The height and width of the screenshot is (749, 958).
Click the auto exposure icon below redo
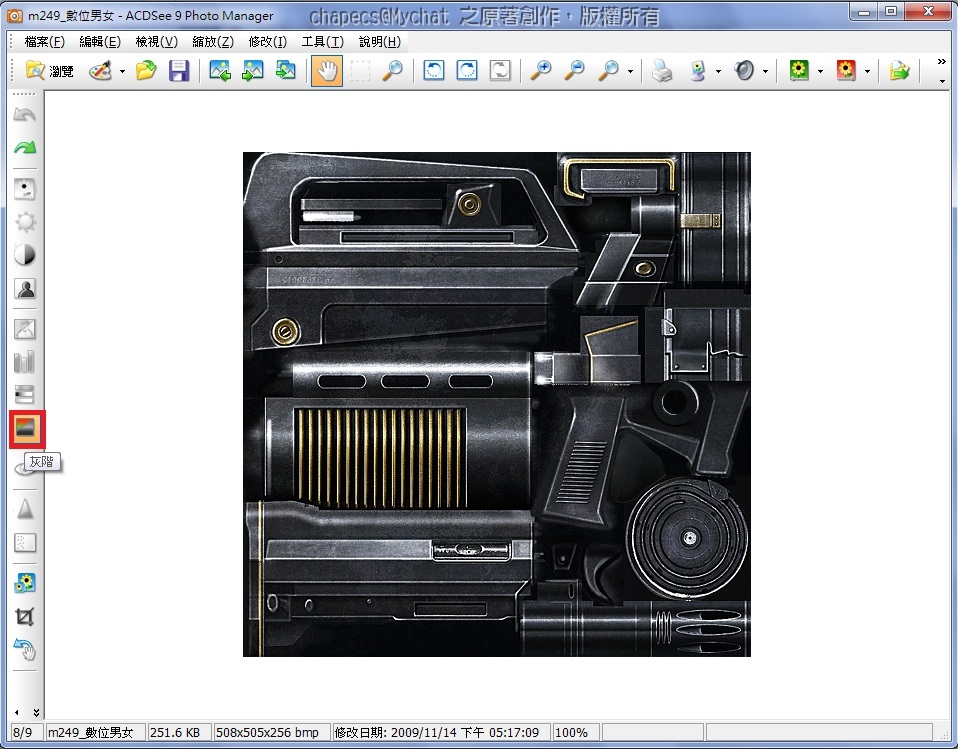tap(25, 189)
